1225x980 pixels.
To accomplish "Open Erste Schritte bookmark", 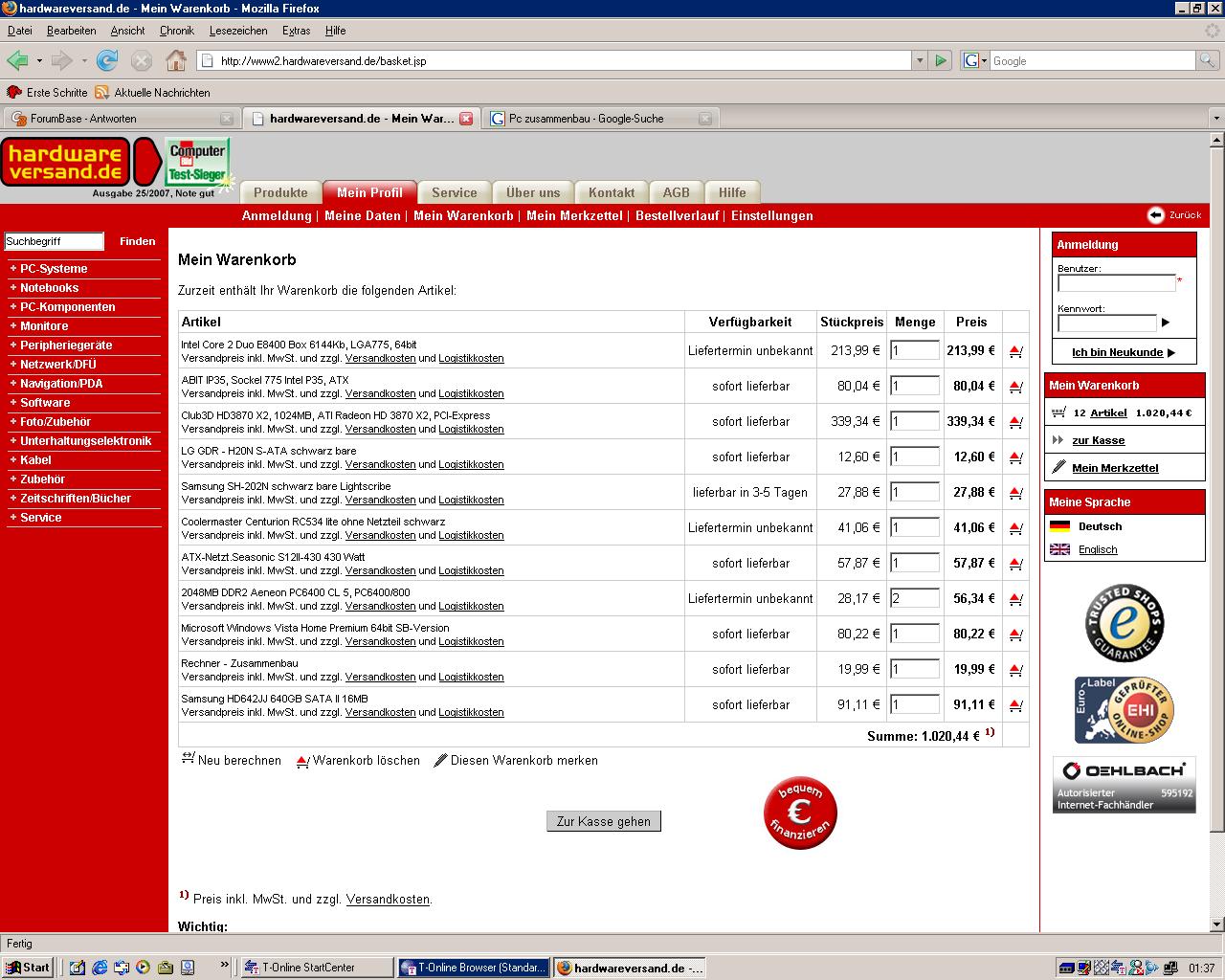I will 47,93.
